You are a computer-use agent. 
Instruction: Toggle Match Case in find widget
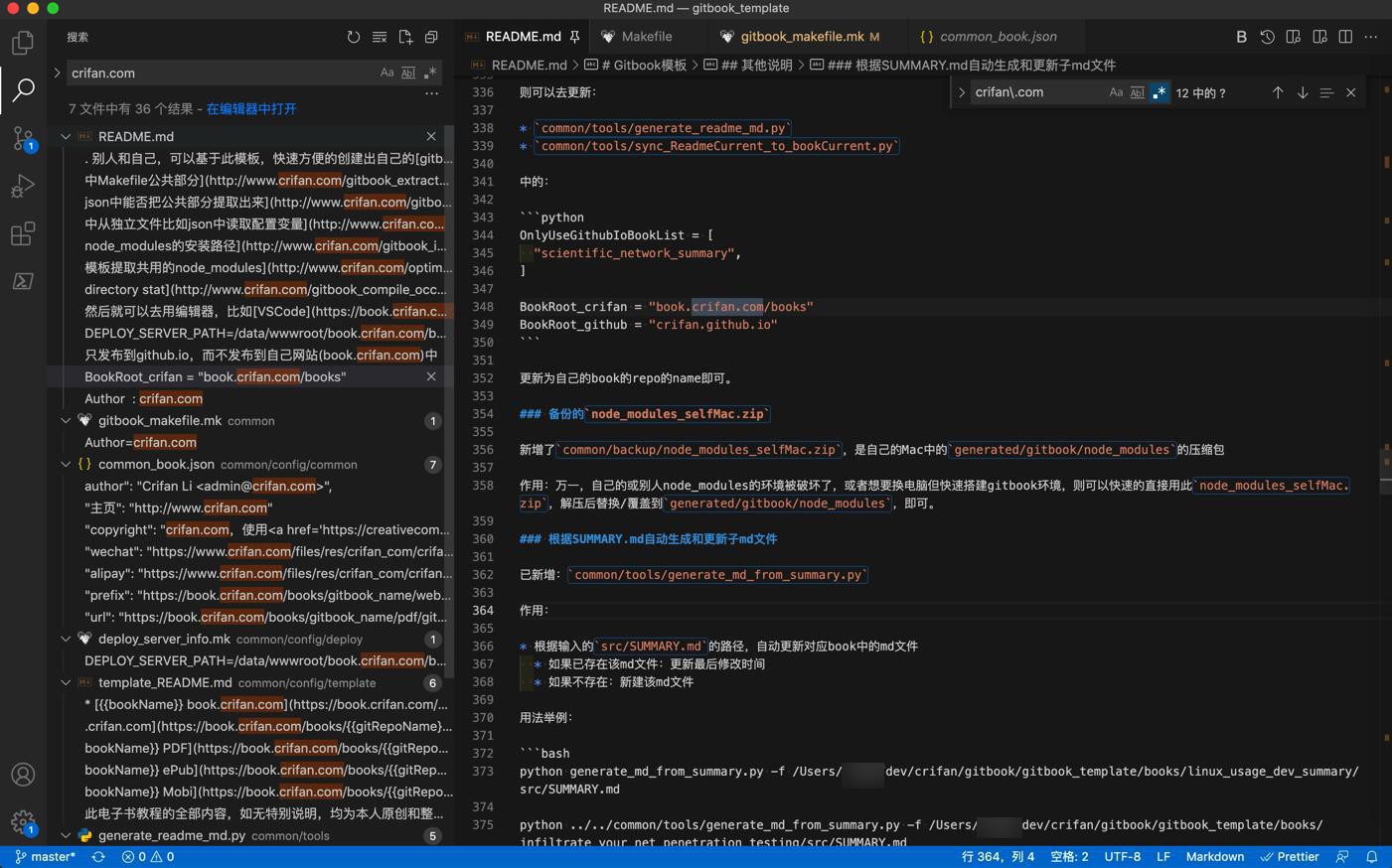coord(1116,92)
